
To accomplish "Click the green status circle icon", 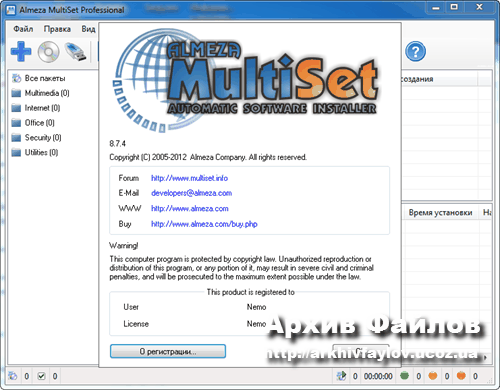I will 404,376.
